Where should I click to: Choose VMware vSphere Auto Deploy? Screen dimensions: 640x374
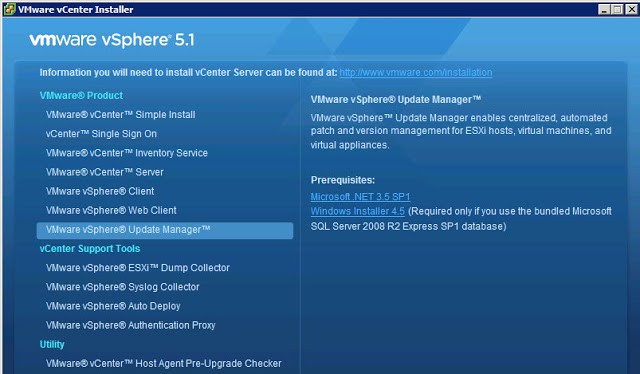tap(113, 306)
